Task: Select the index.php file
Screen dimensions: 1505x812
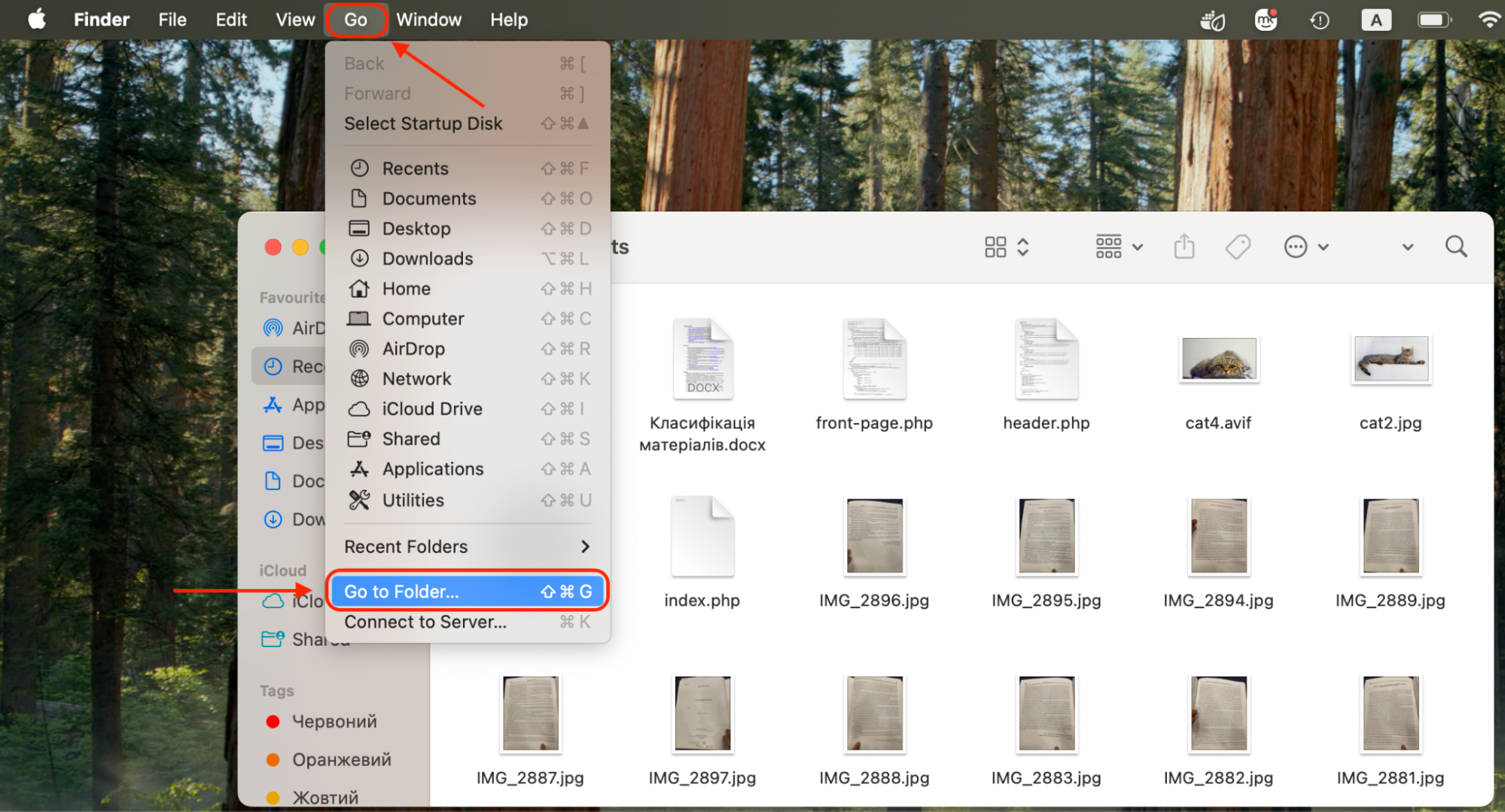Action: pyautogui.click(x=702, y=536)
